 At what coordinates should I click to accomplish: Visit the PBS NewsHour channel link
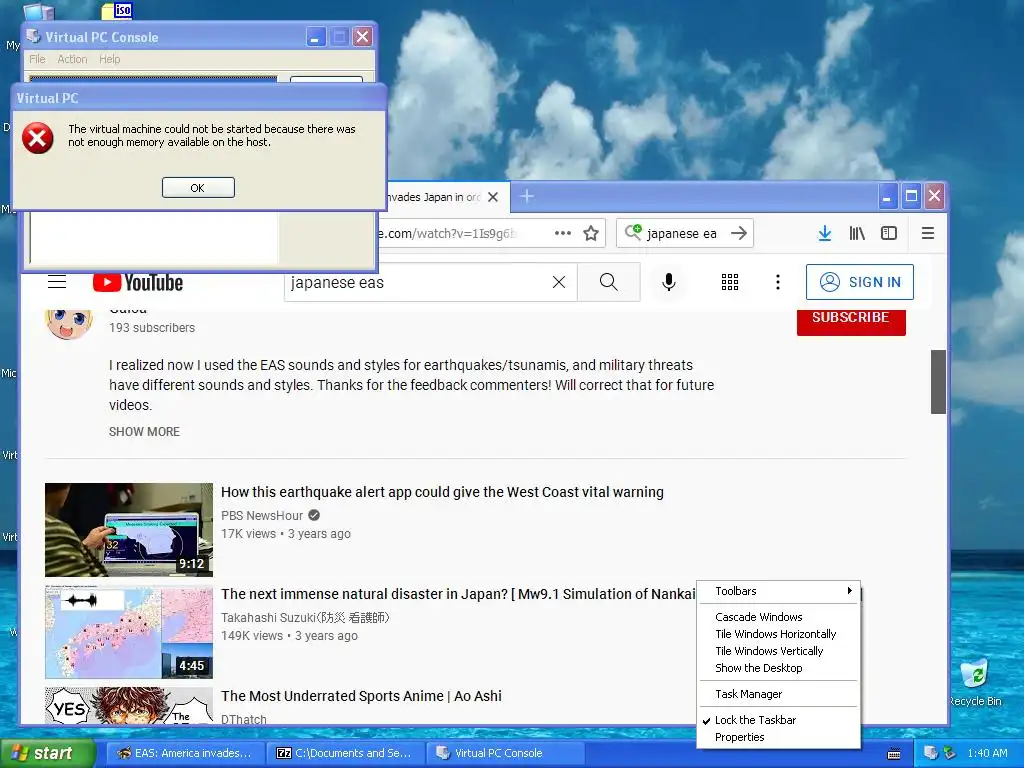(x=262, y=515)
